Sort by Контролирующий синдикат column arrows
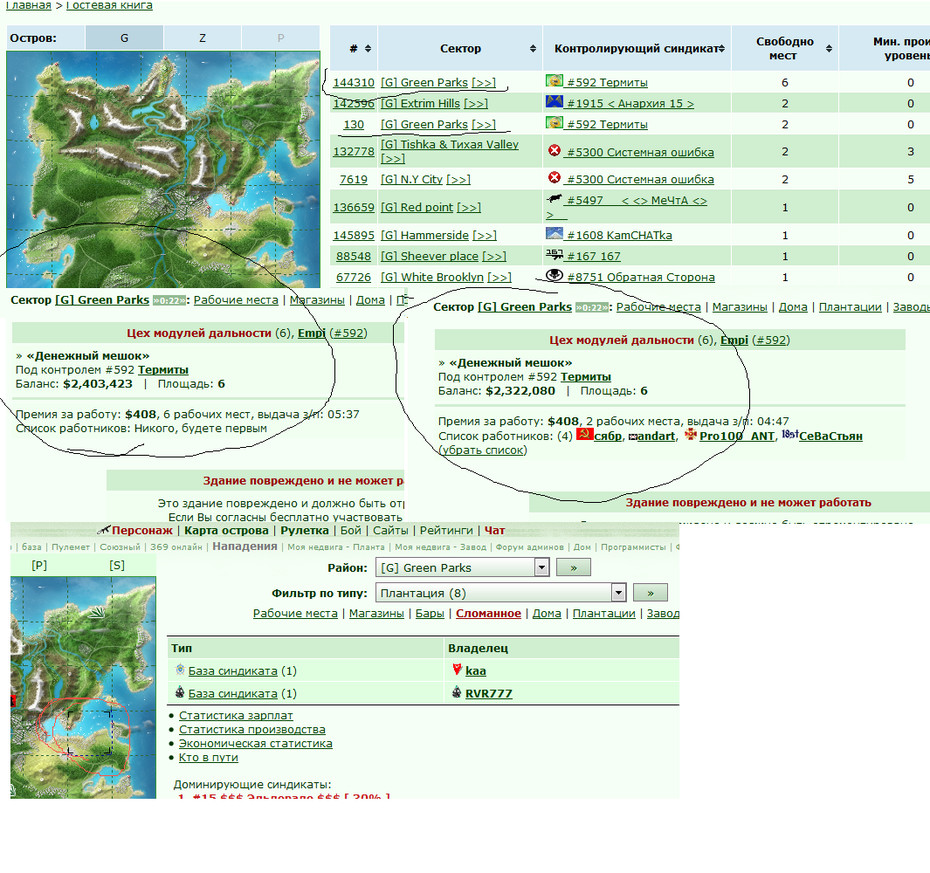 coord(721,49)
